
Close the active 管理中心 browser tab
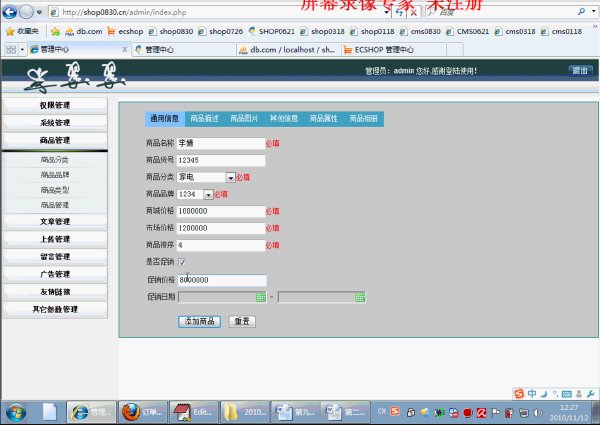(x=124, y=49)
